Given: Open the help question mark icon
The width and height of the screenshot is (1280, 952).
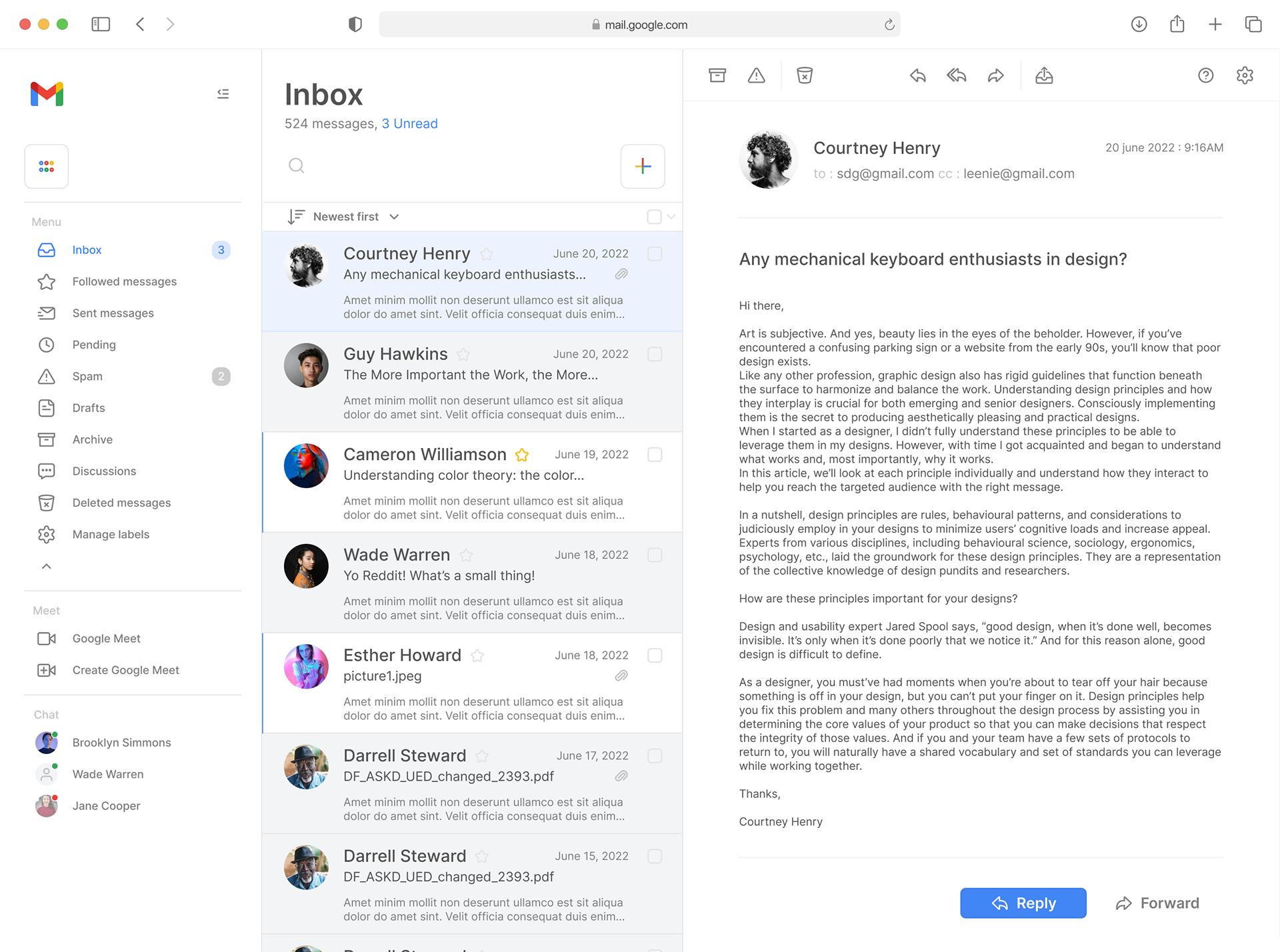Looking at the screenshot, I should point(1205,75).
